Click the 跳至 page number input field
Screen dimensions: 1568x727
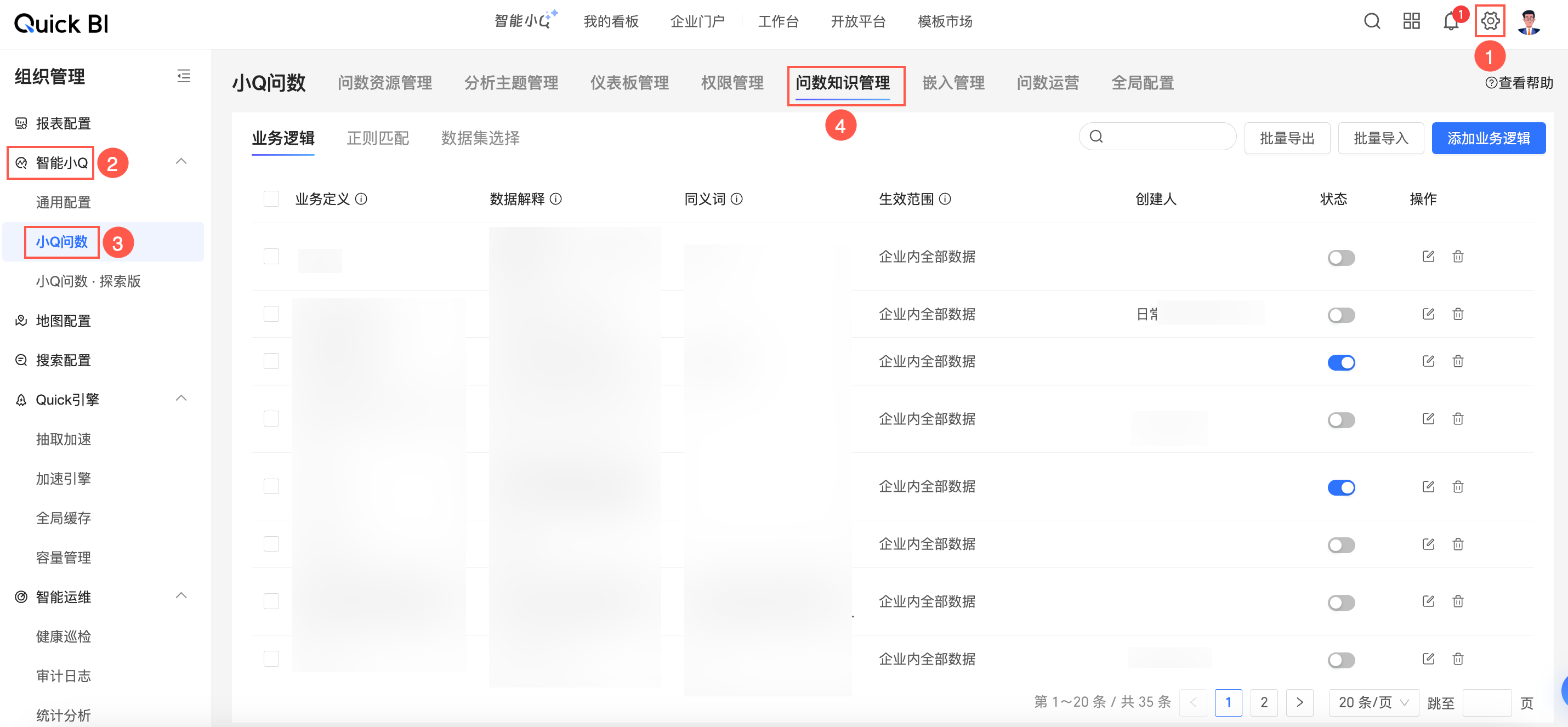pyautogui.click(x=1486, y=702)
